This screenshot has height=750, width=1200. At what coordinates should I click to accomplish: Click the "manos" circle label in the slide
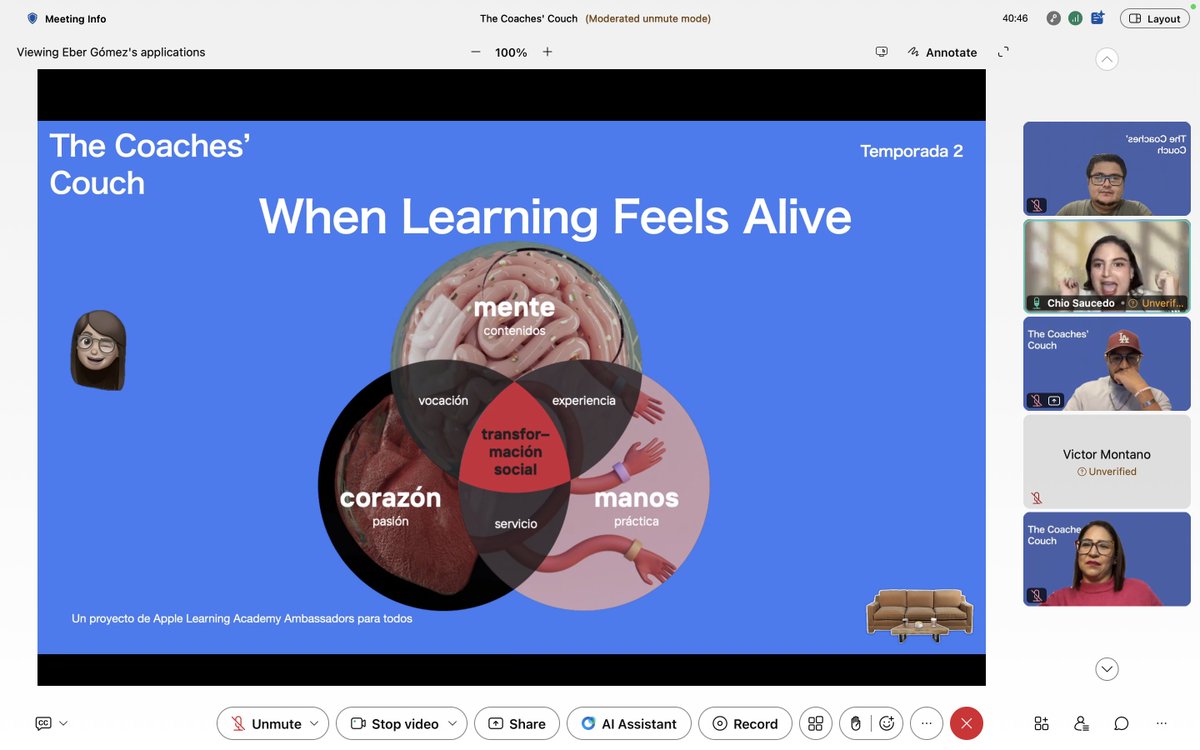click(x=637, y=497)
